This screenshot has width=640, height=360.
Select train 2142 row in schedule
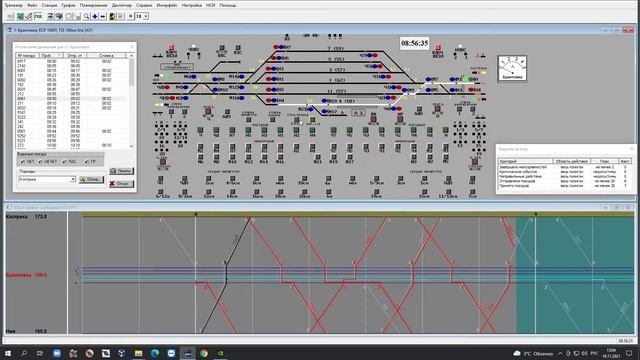71,66
